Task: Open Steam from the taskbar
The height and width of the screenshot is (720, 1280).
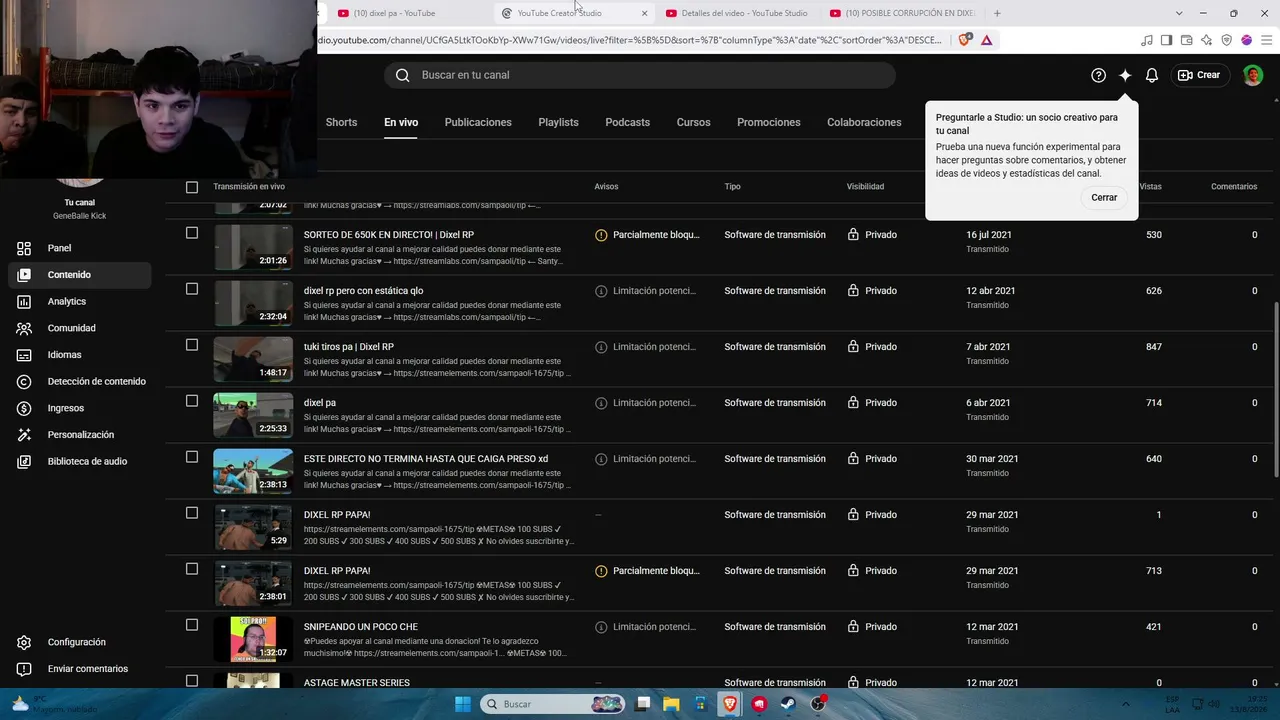Action: tap(789, 704)
